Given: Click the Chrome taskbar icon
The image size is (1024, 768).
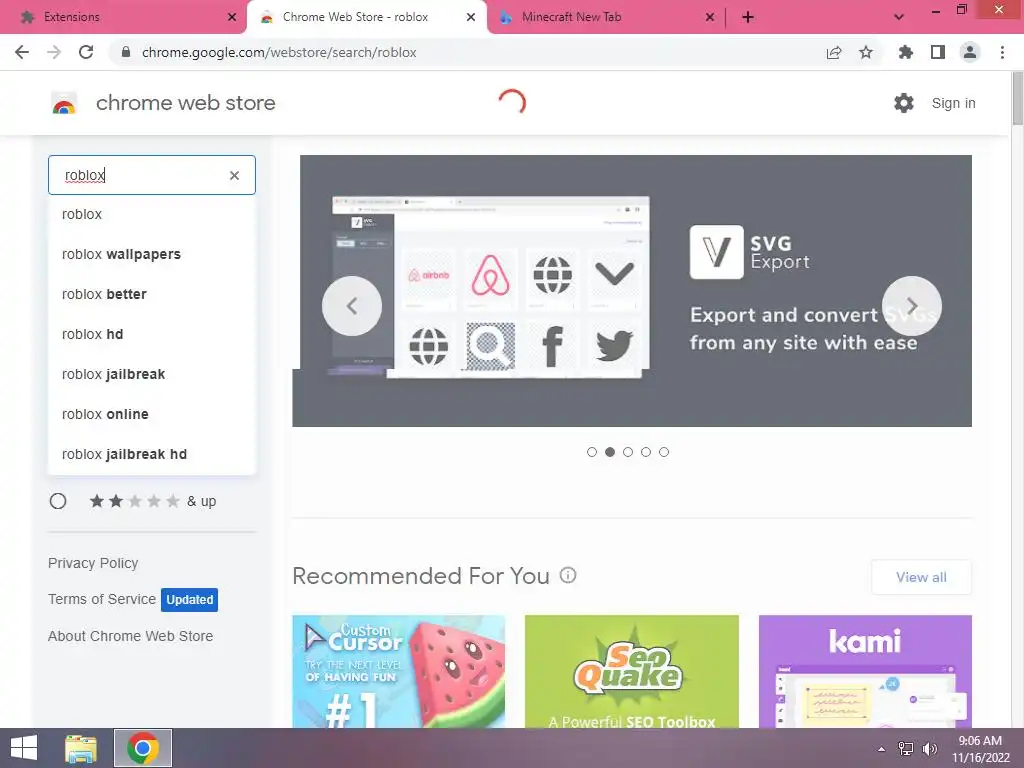Looking at the screenshot, I should [x=143, y=748].
